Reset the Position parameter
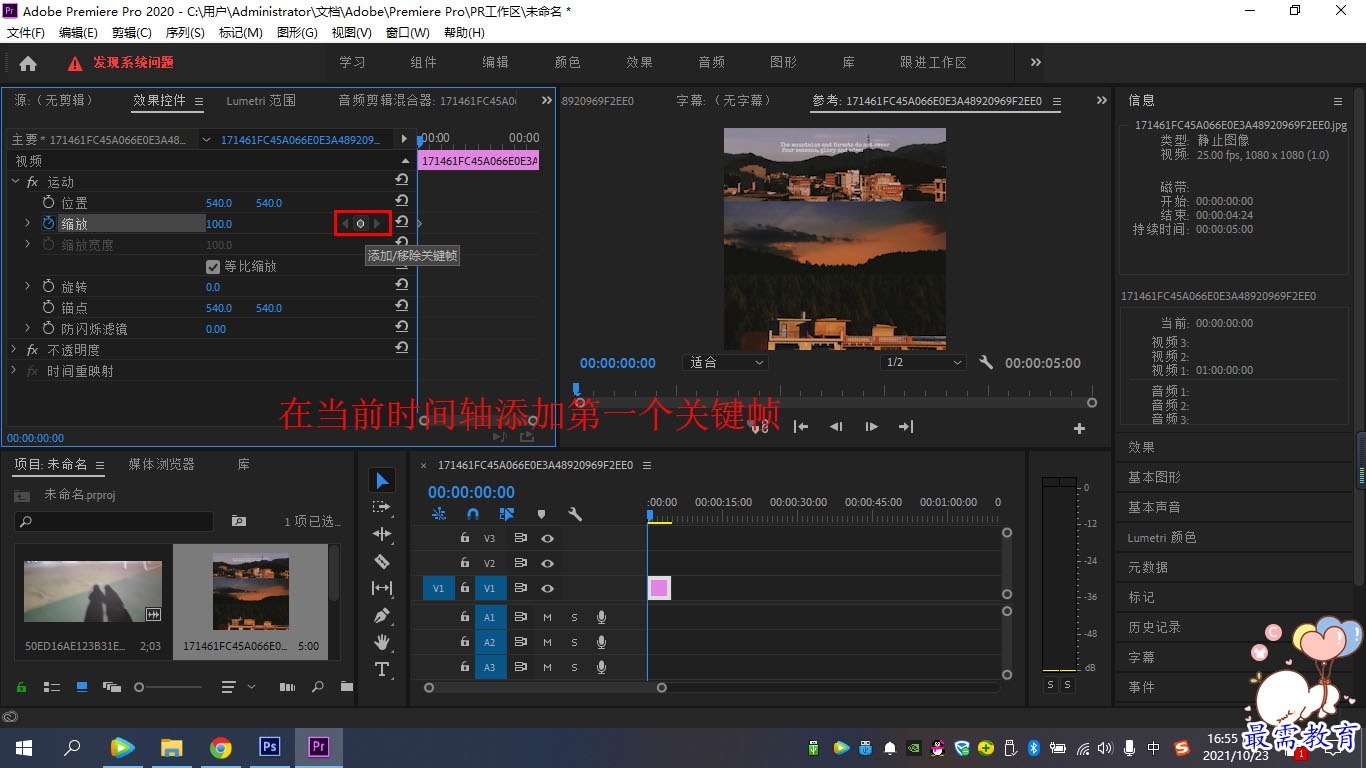 (402, 202)
